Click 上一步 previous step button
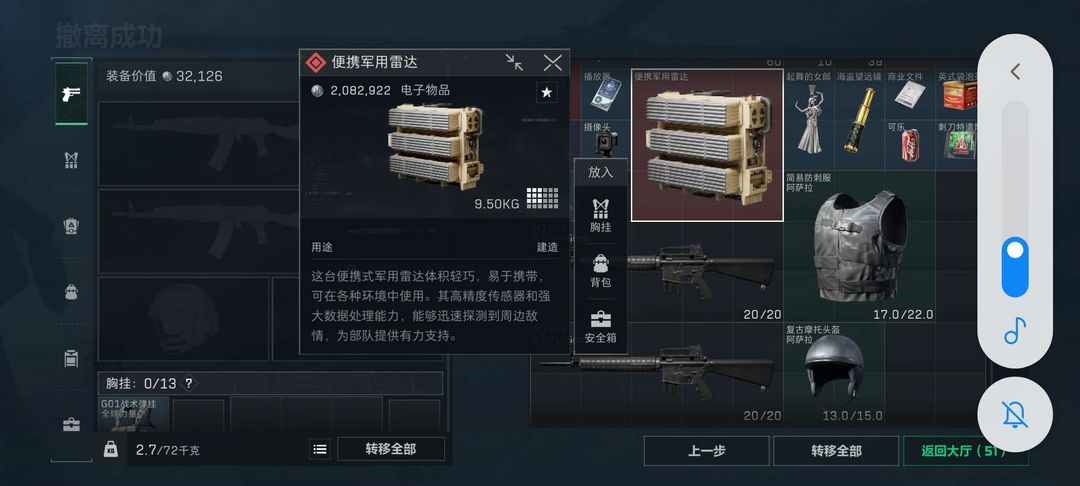 tap(707, 451)
